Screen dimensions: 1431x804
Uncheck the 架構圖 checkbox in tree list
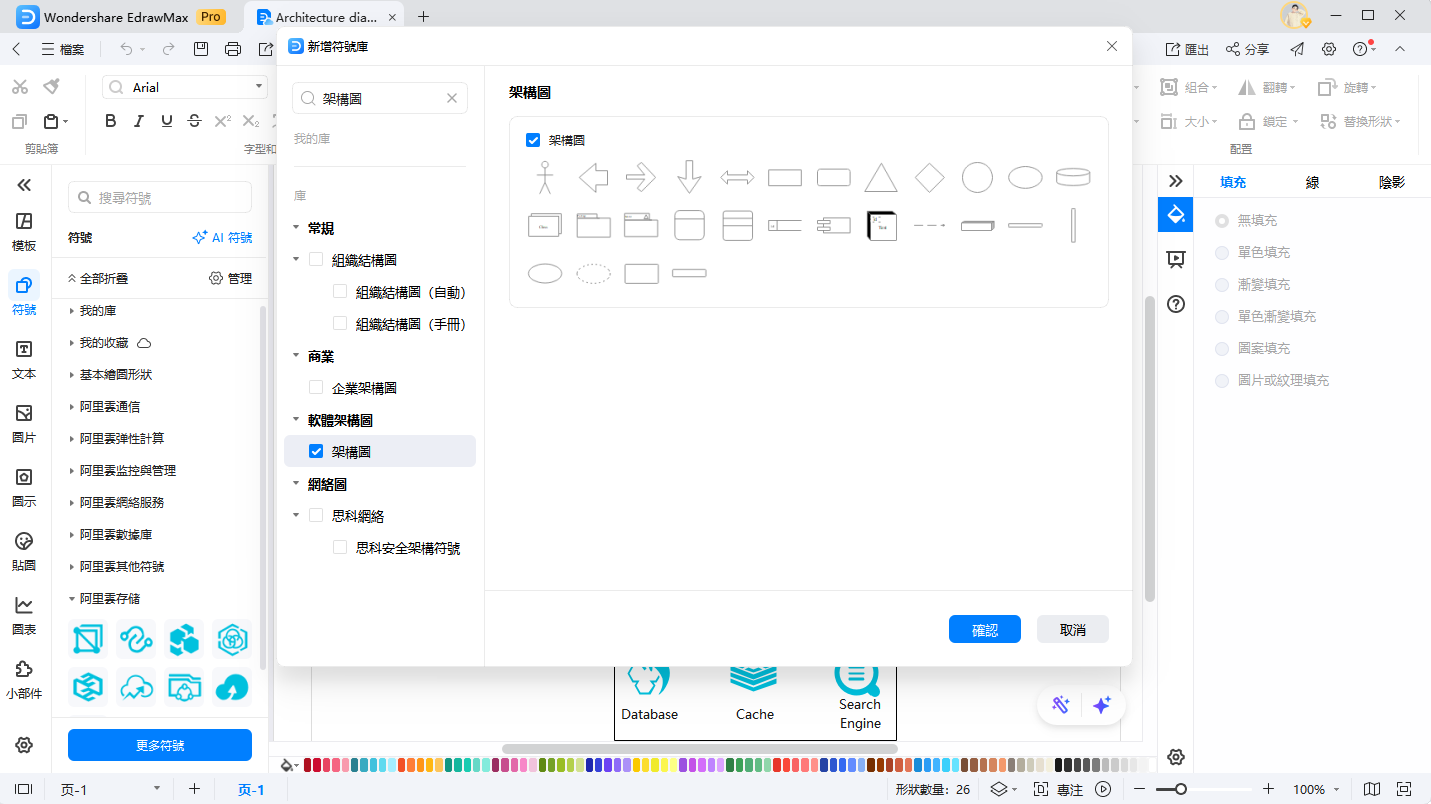tap(316, 452)
